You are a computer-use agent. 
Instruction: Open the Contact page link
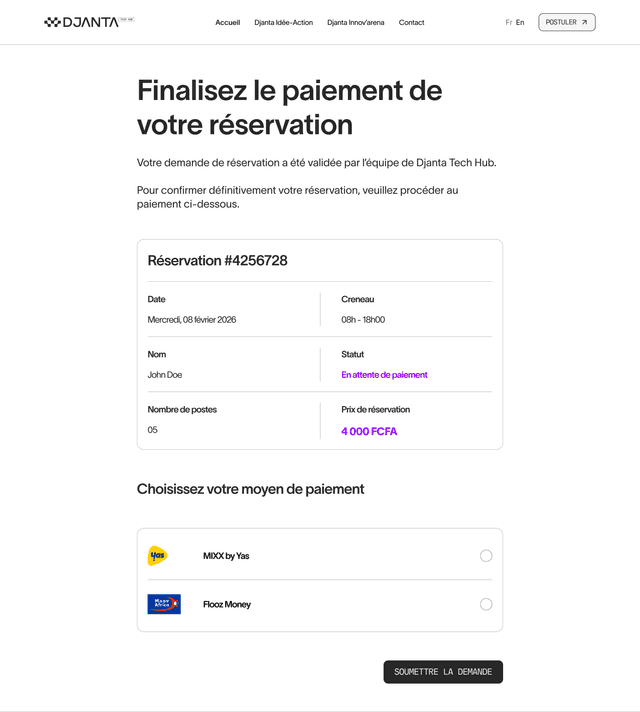tap(412, 22)
